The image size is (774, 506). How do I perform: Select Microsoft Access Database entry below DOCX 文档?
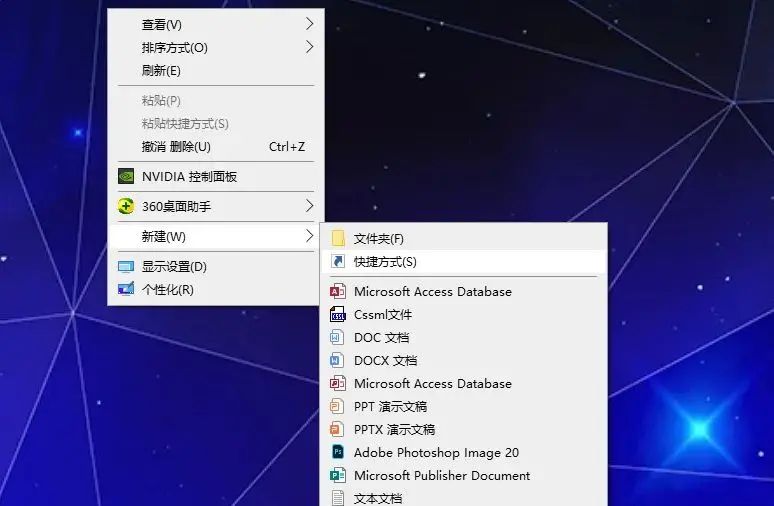click(x=464, y=384)
